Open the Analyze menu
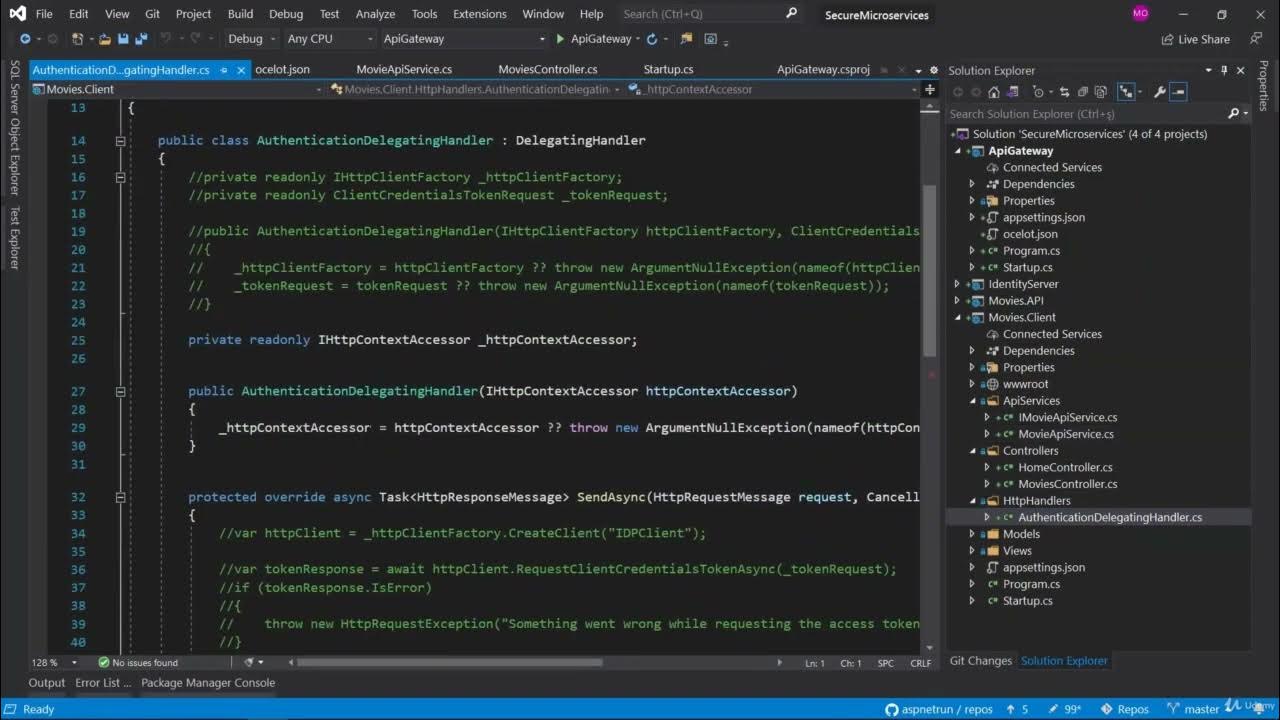This screenshot has height=720, width=1280. click(375, 14)
